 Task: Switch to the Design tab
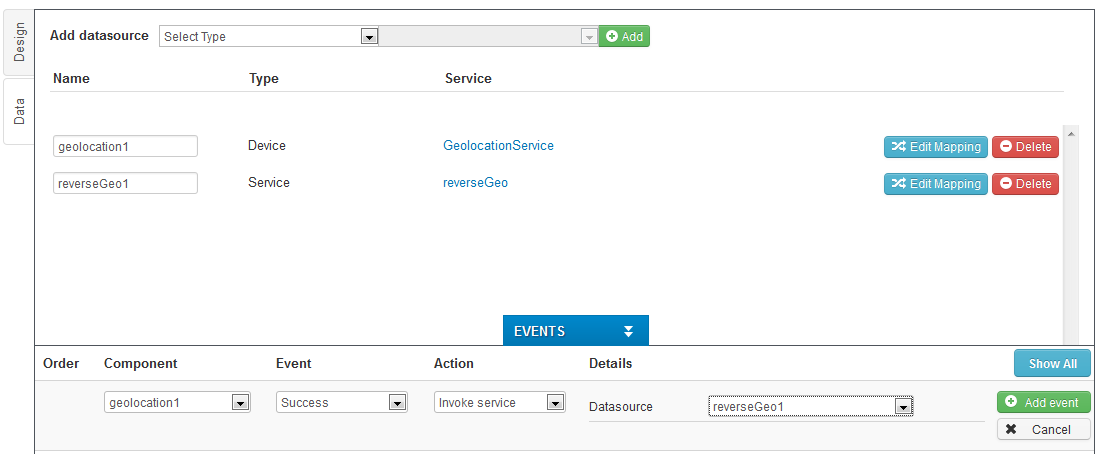(x=19, y=40)
